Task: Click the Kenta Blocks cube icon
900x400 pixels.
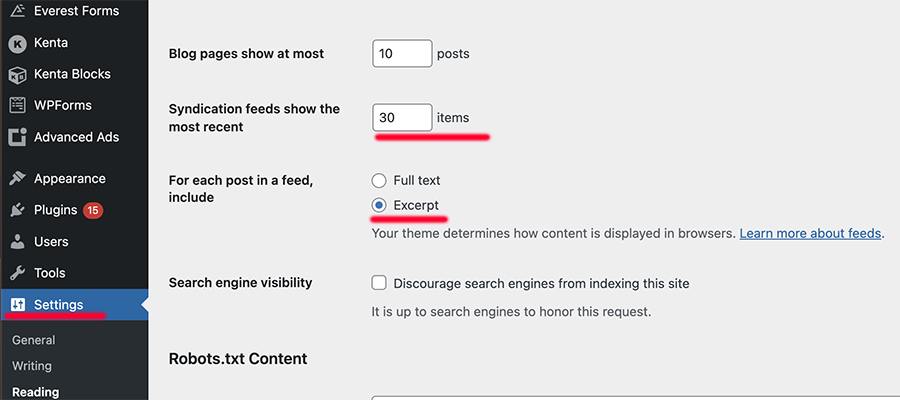Action: point(18,74)
